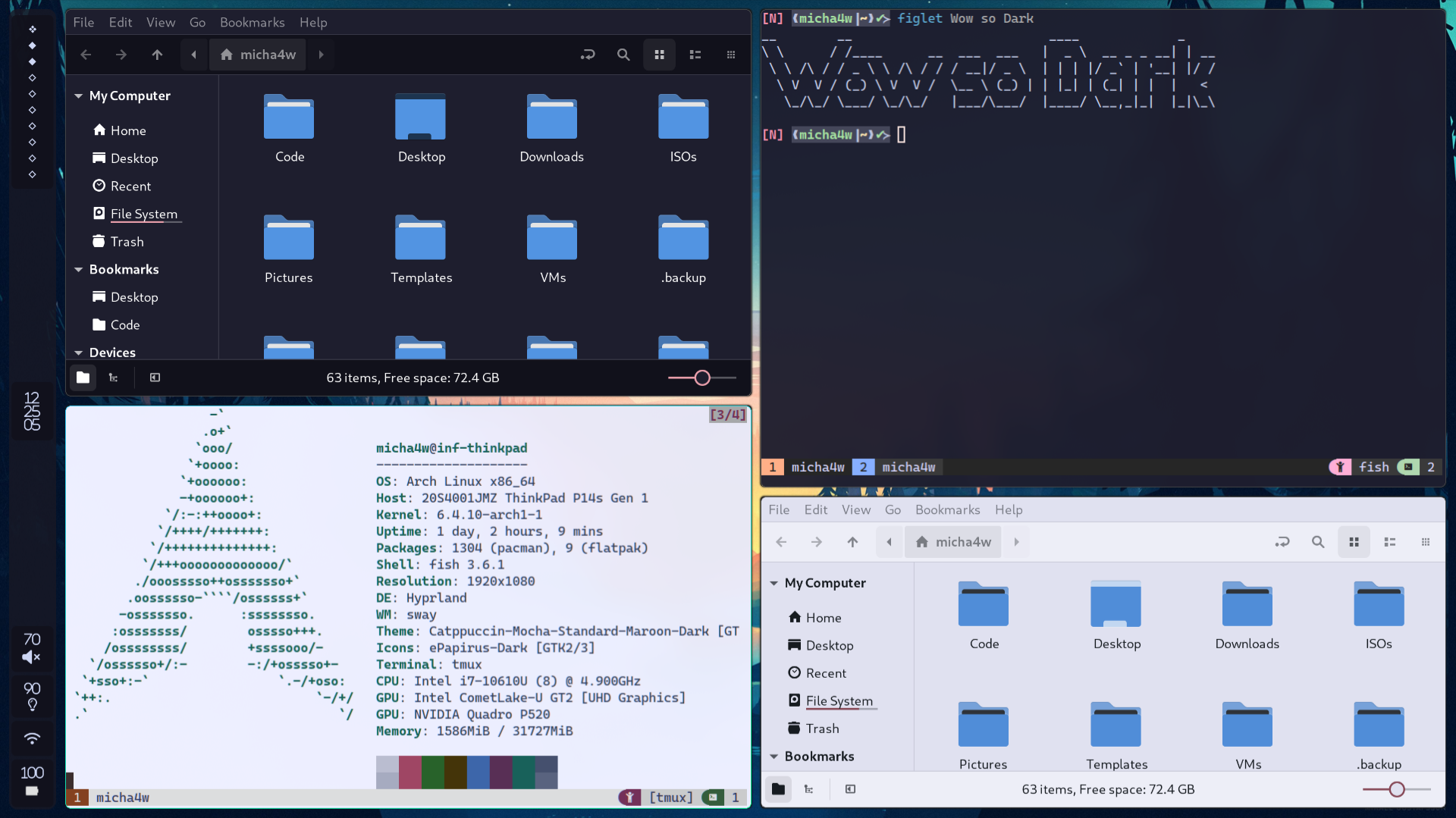Click the battery indicator showing 100
1456x818 pixels.
pyautogui.click(x=31, y=781)
